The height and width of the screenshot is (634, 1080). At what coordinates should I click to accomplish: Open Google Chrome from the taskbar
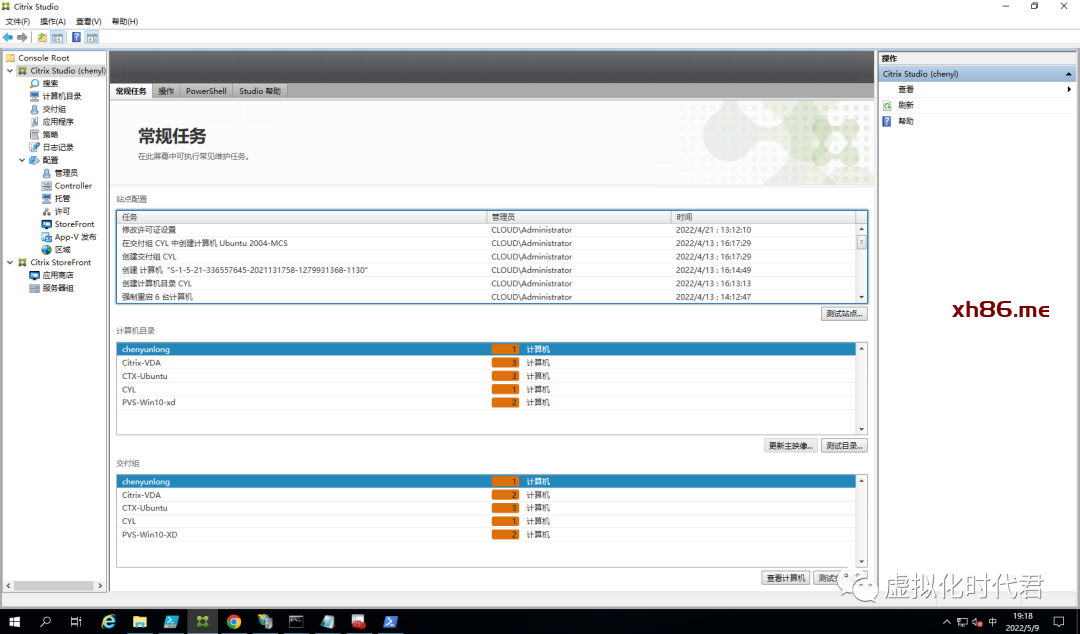(x=233, y=622)
